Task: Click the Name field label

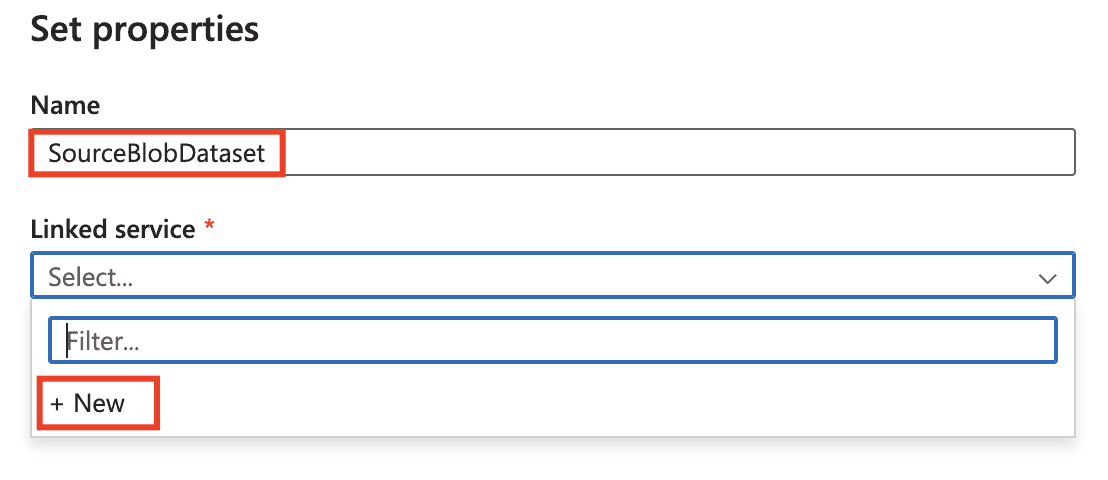Action: pos(65,105)
